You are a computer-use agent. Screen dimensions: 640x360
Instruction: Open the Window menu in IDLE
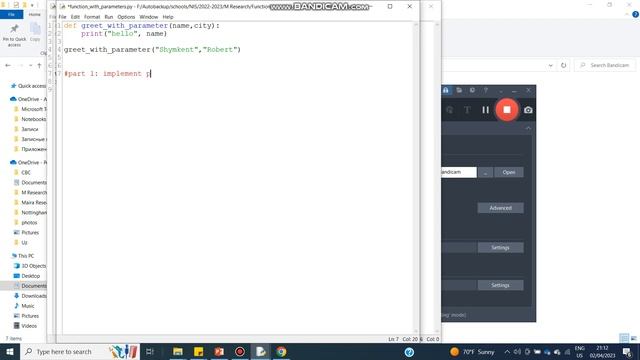149,17
